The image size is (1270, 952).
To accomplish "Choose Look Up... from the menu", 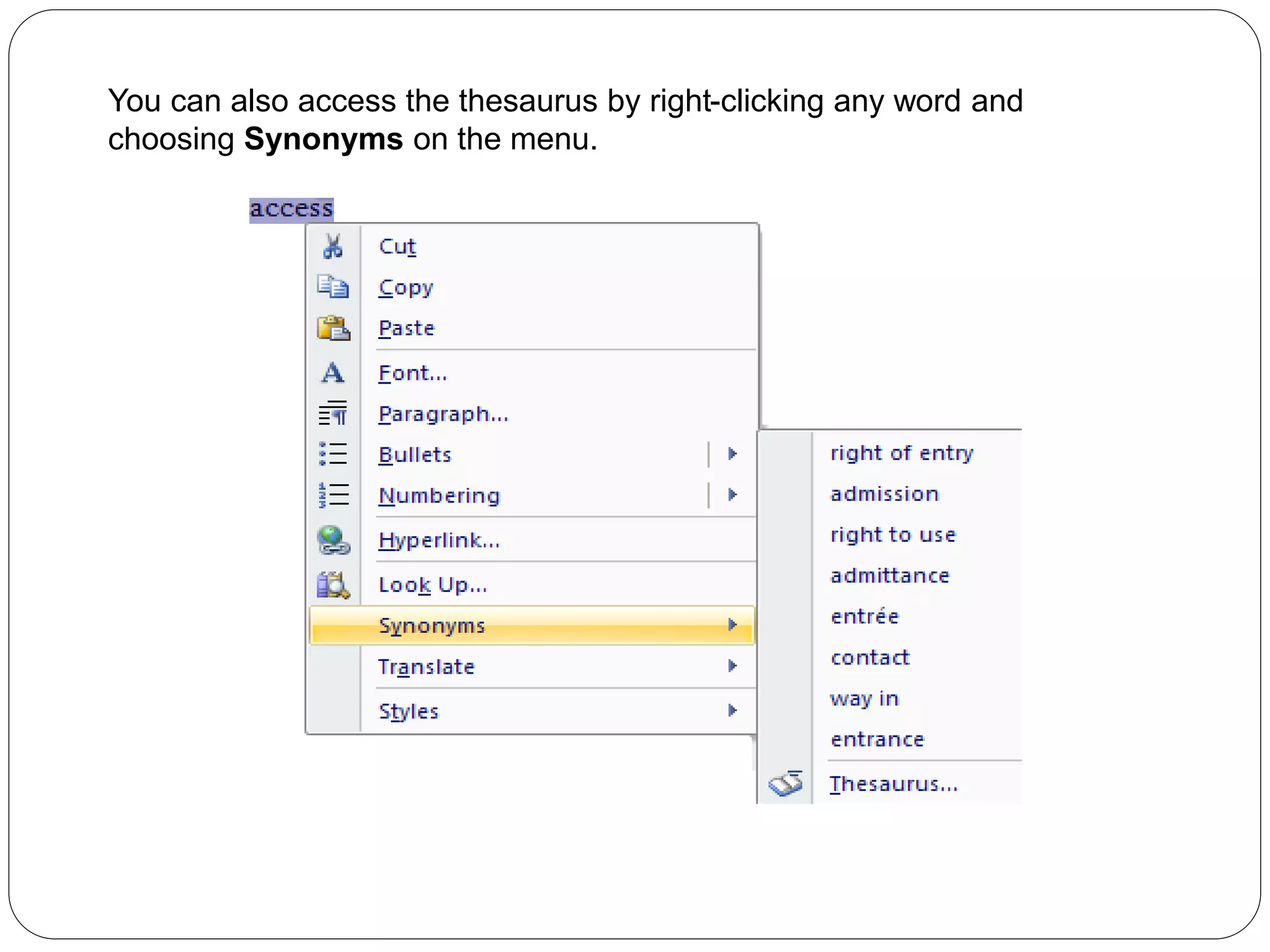I will (x=532, y=584).
